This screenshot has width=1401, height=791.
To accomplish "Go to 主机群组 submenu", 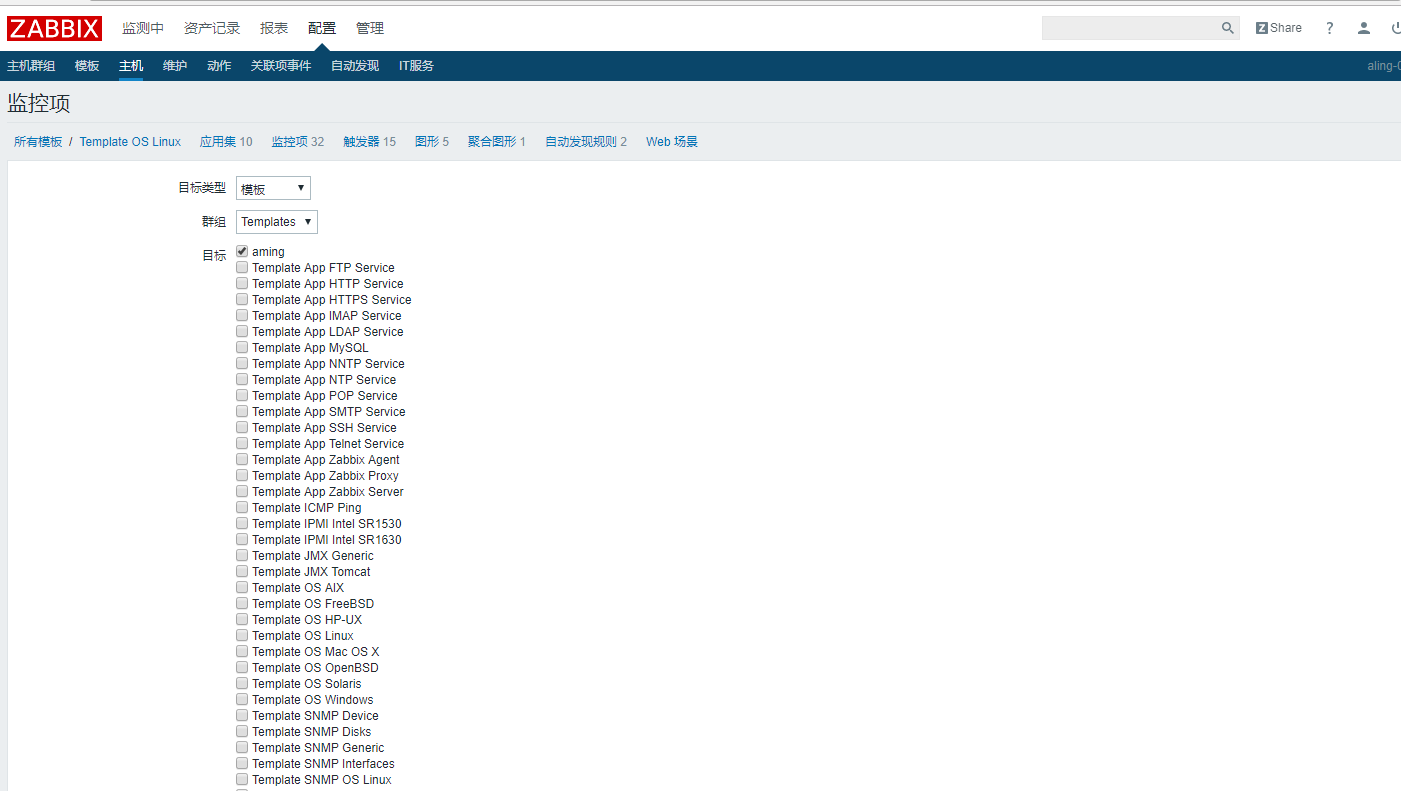I will point(31,66).
